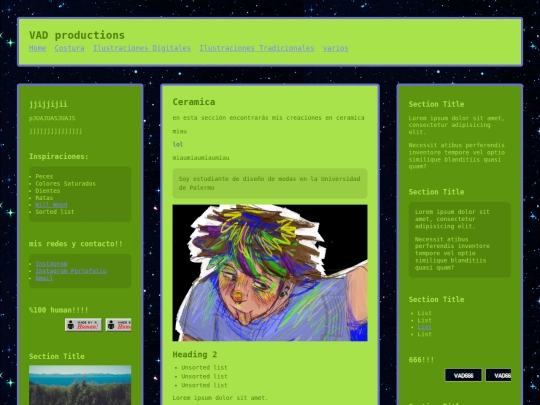Screen dimensions: 540x405
Task: Click the 'Soy estudiante de diseño' quote box
Action: pyautogui.click(x=270, y=183)
